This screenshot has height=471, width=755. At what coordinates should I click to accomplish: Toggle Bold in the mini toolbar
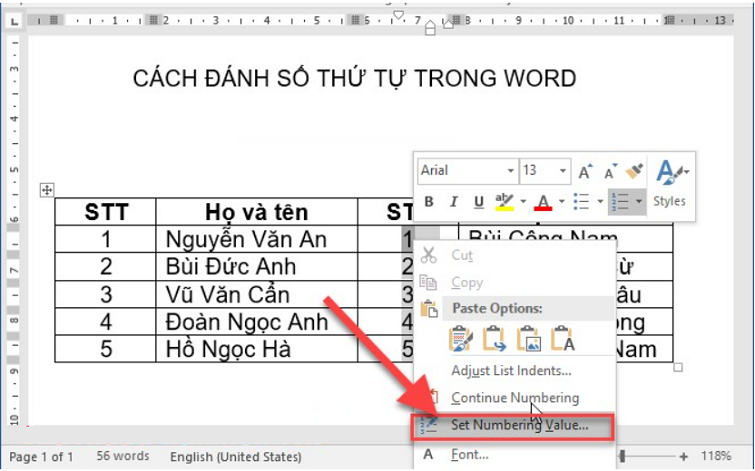(x=429, y=202)
